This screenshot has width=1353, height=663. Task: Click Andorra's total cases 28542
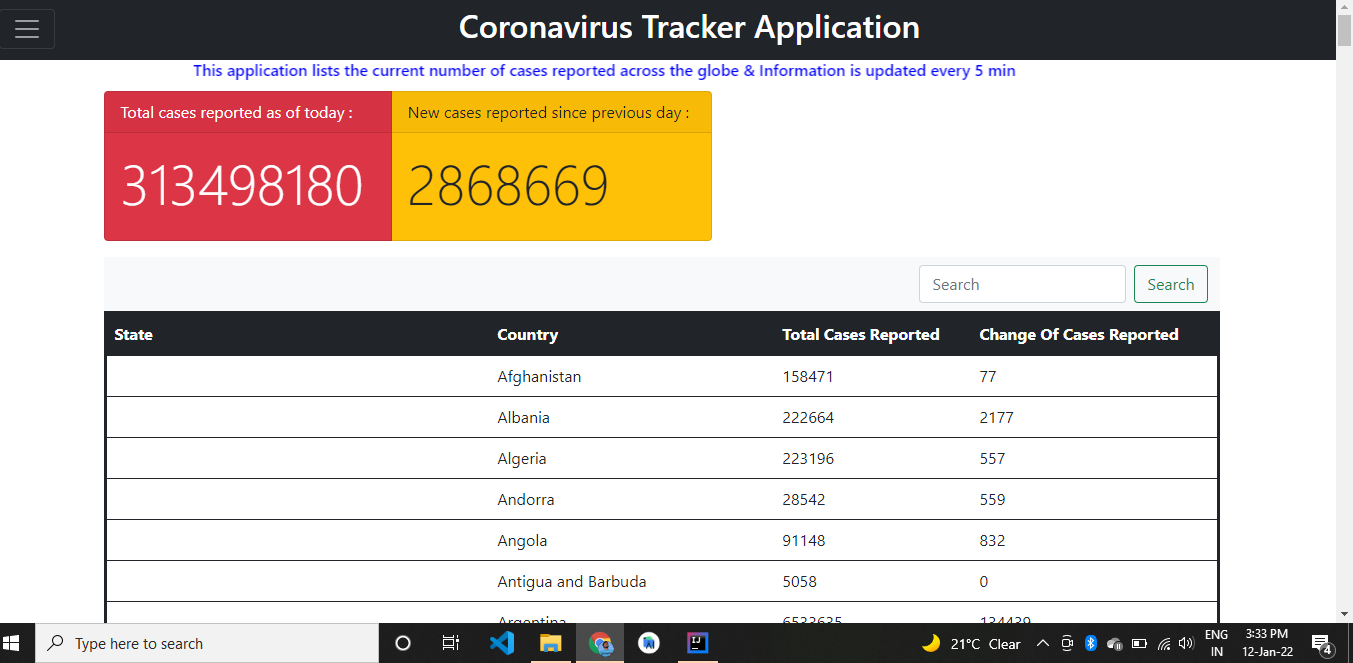pyautogui.click(x=804, y=500)
